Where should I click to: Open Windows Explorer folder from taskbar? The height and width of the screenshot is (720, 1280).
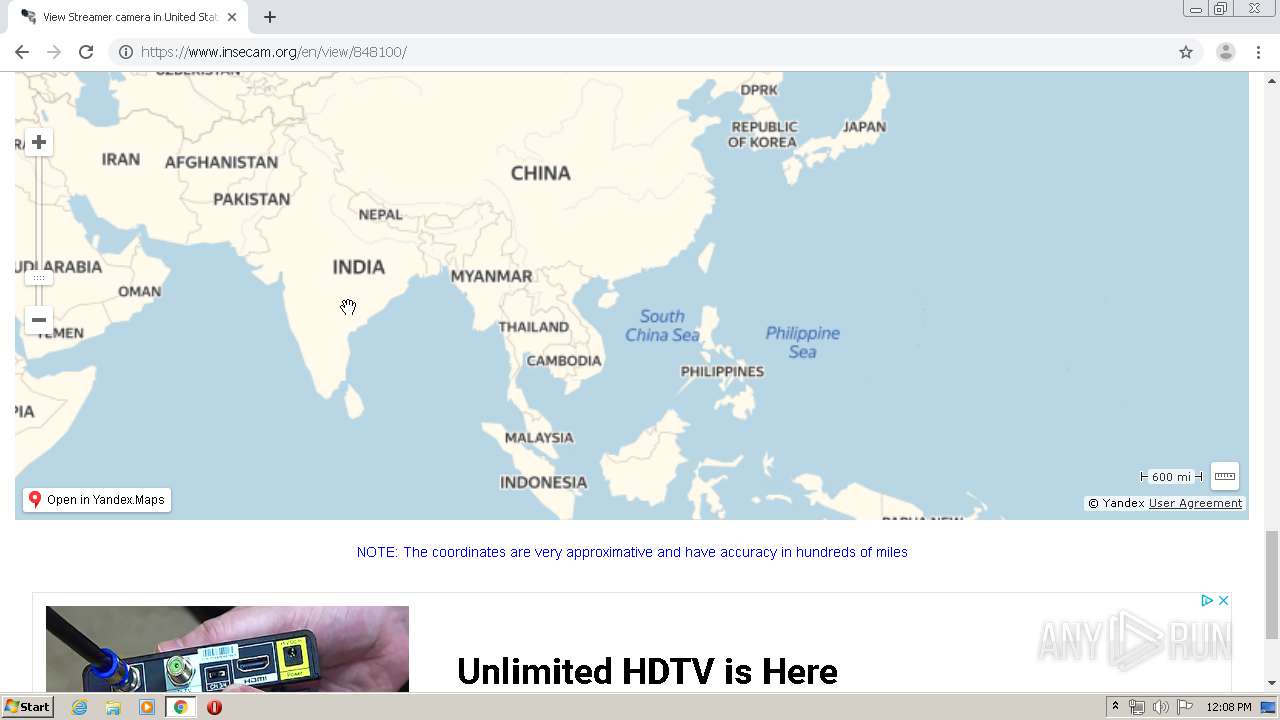[x=113, y=707]
